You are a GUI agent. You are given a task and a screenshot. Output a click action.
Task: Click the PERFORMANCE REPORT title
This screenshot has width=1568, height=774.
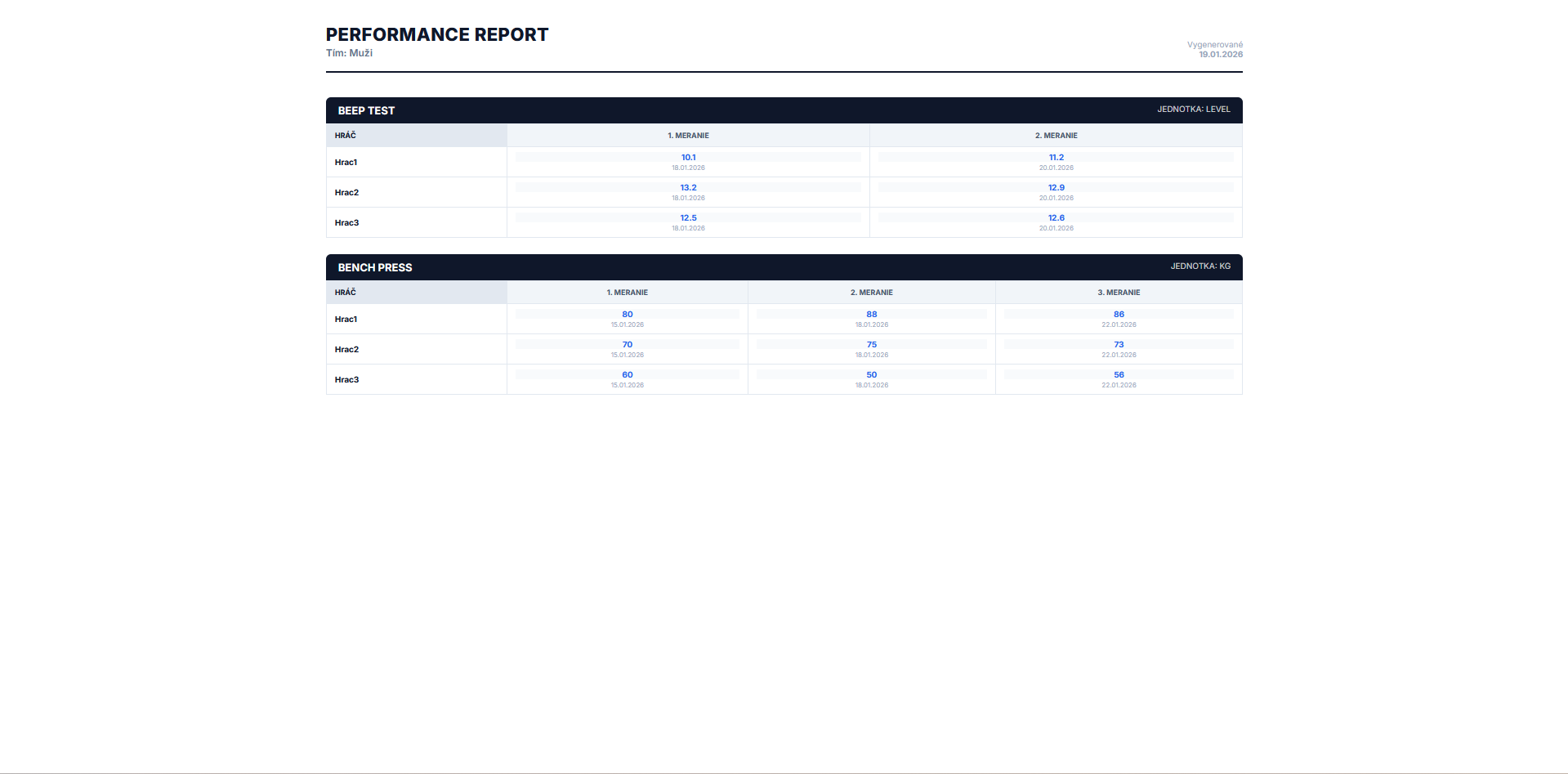click(436, 34)
